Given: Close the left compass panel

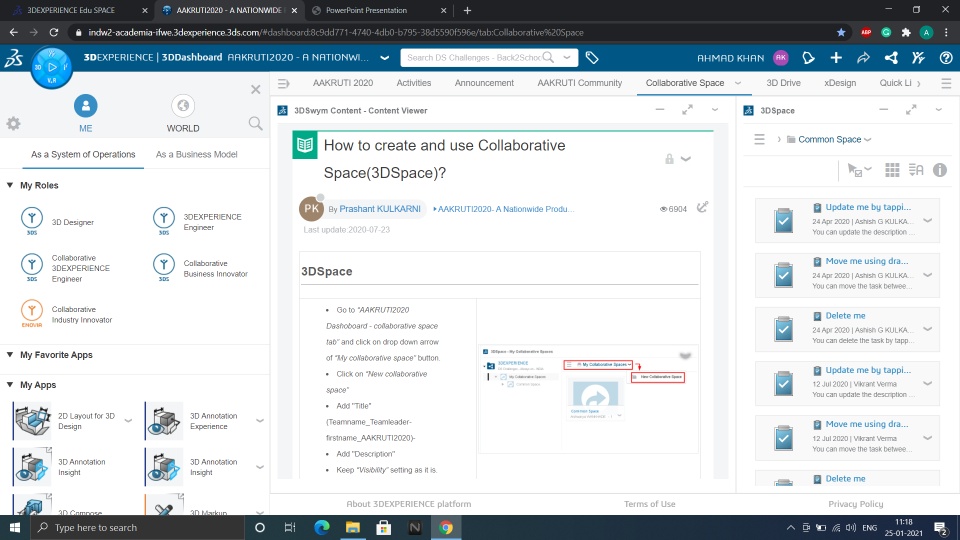Looking at the screenshot, I should tap(255, 89).
